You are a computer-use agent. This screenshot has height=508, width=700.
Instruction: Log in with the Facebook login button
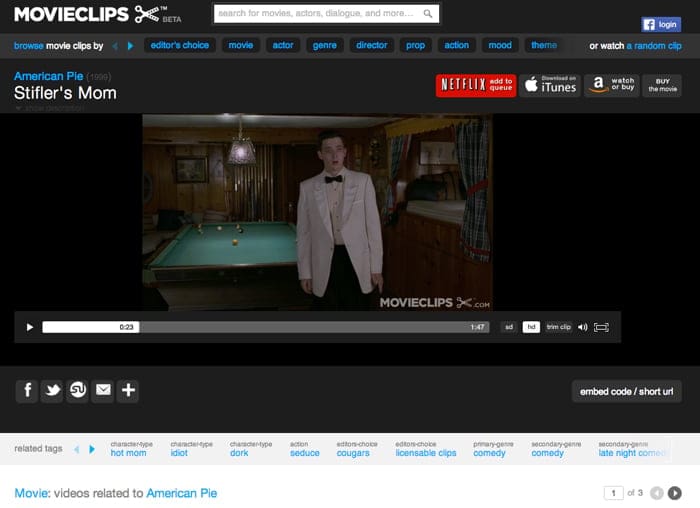click(661, 25)
